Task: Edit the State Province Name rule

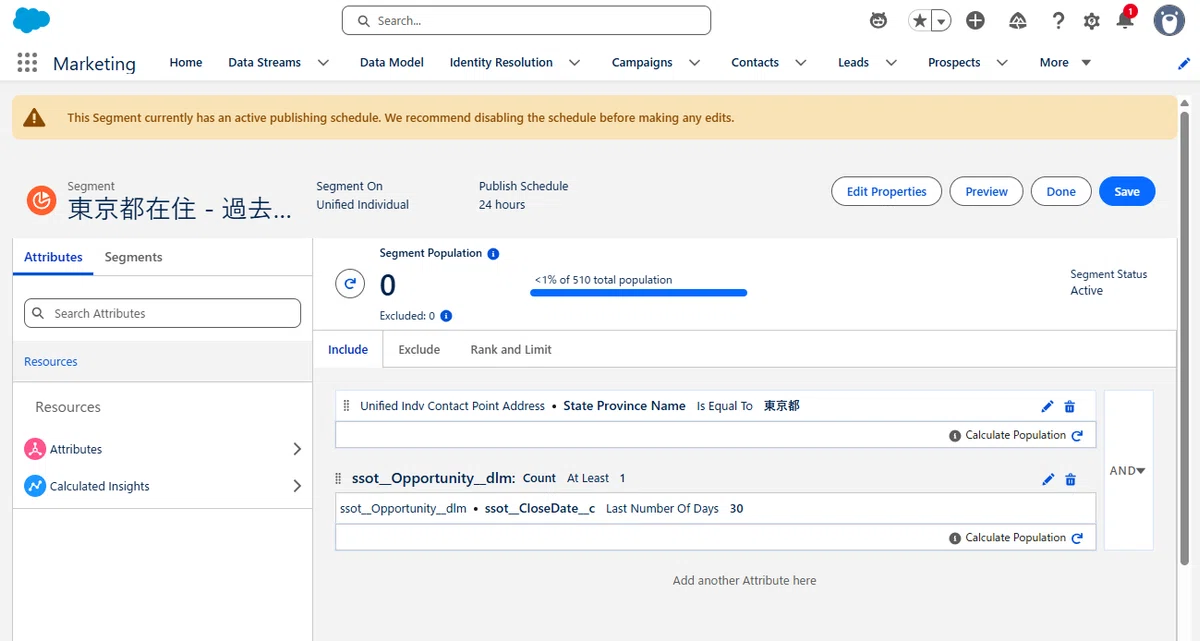Action: [1047, 406]
